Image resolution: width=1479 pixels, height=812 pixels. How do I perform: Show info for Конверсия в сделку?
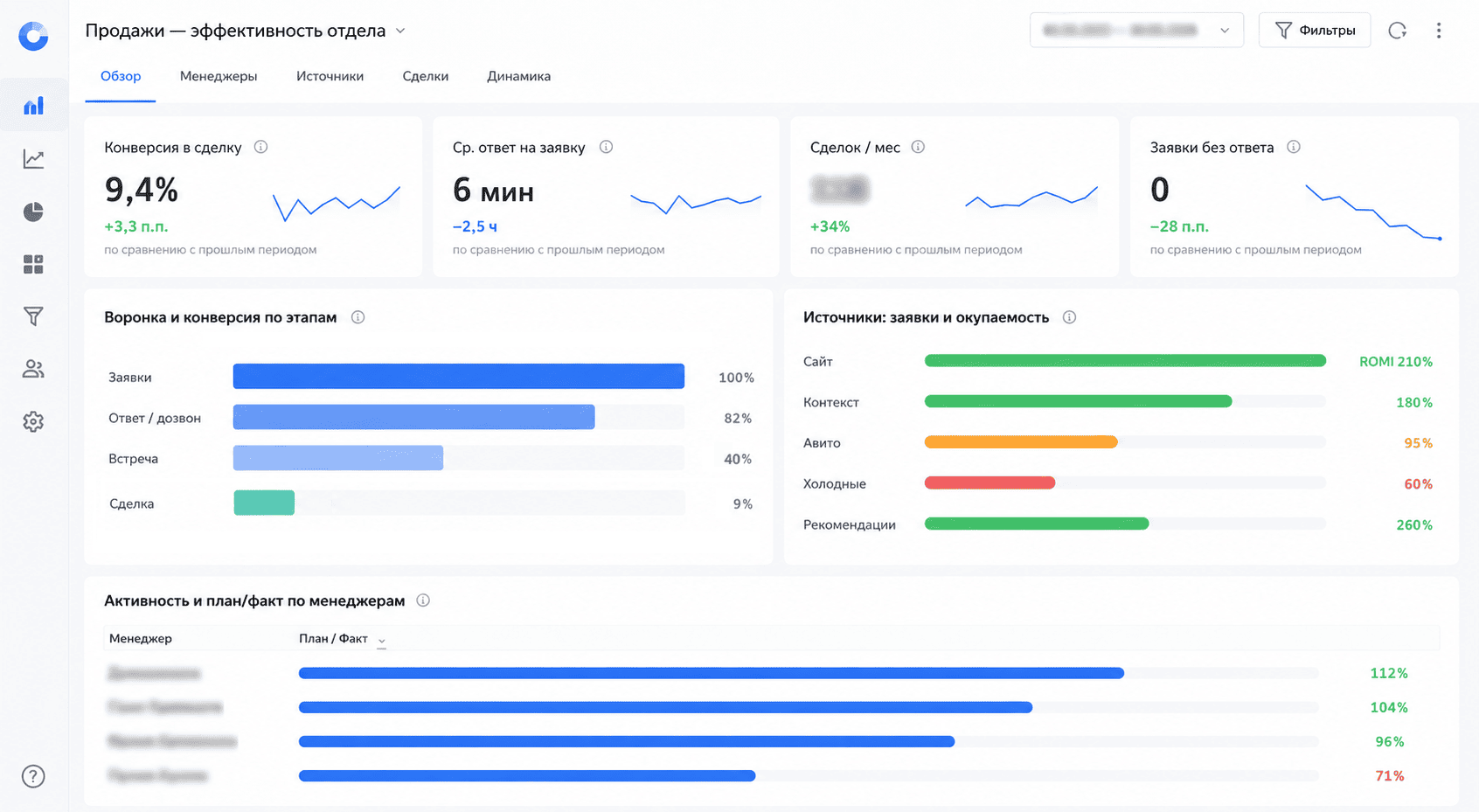260,147
